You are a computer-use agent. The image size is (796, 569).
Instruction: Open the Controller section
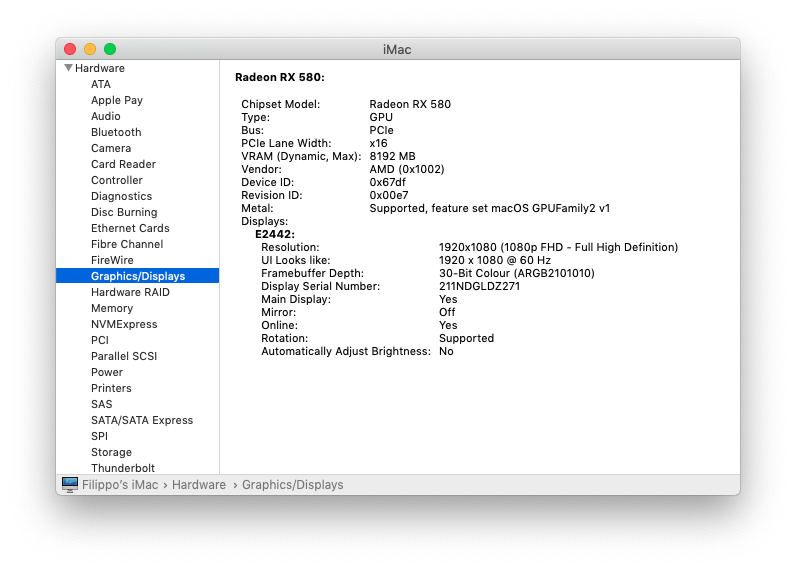pyautogui.click(x=117, y=180)
